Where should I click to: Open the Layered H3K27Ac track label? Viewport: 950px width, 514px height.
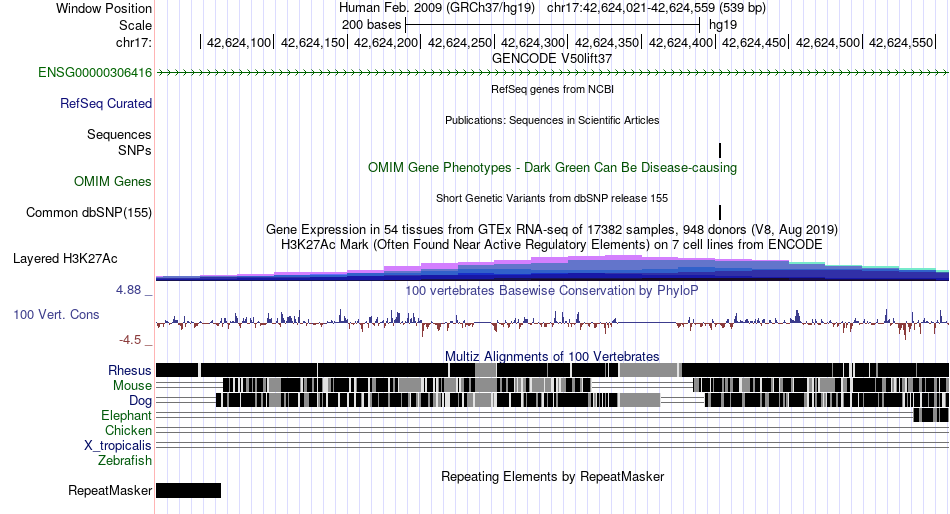click(x=65, y=259)
